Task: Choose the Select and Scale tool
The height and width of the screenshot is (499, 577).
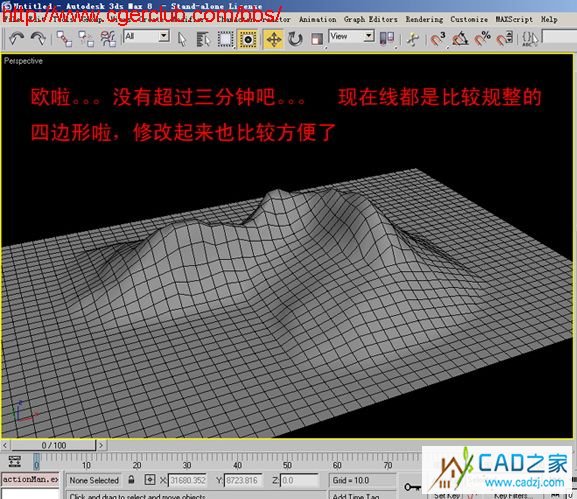Action: 316,39
